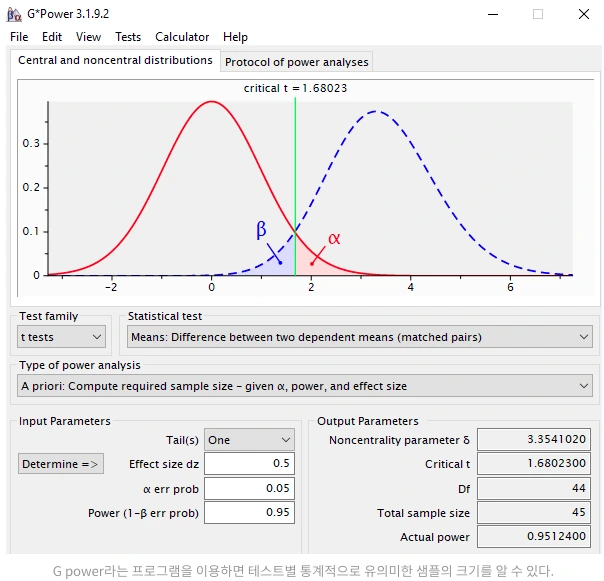604x581 pixels.
Task: Open the Edit menu
Action: 52,37
